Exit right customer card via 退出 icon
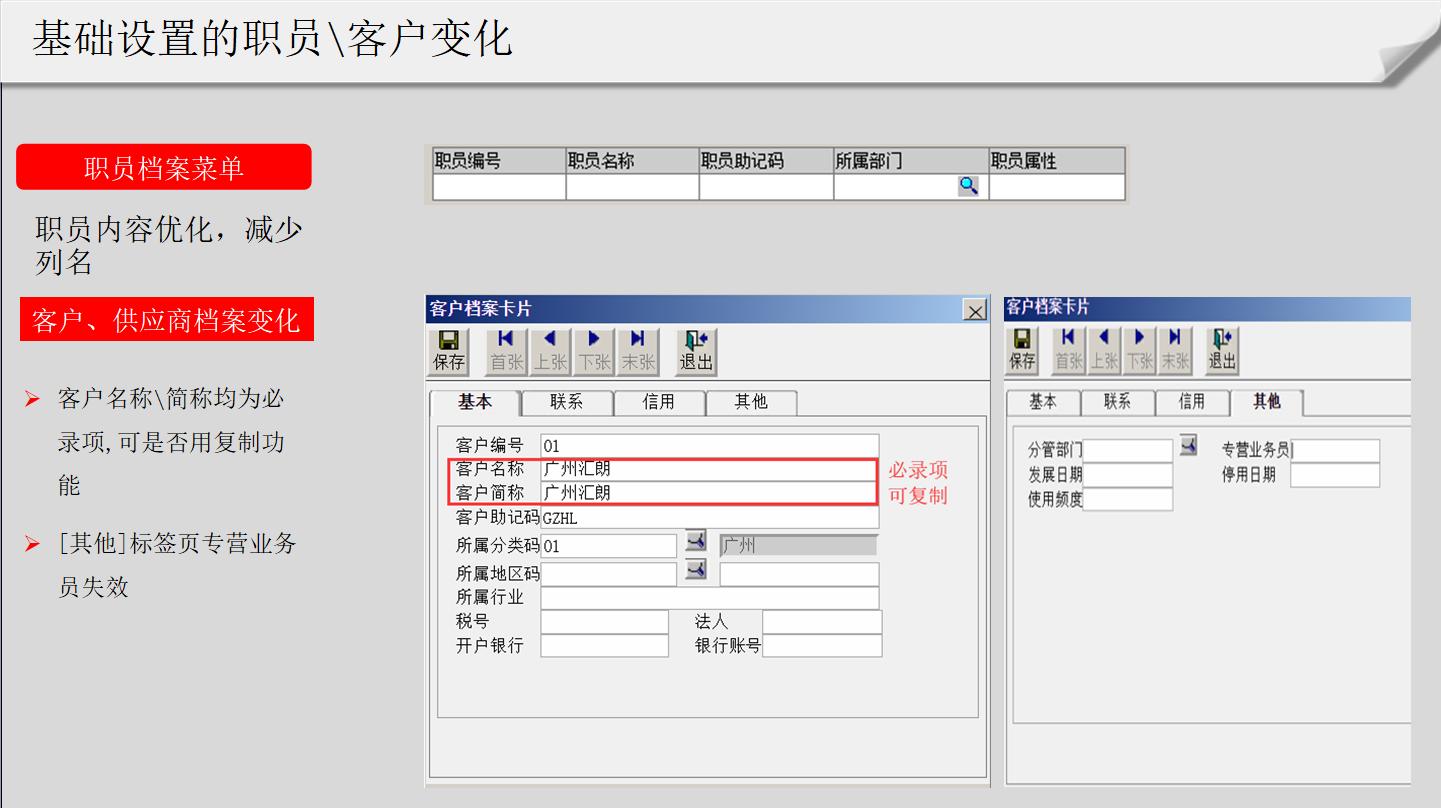 tap(1221, 348)
